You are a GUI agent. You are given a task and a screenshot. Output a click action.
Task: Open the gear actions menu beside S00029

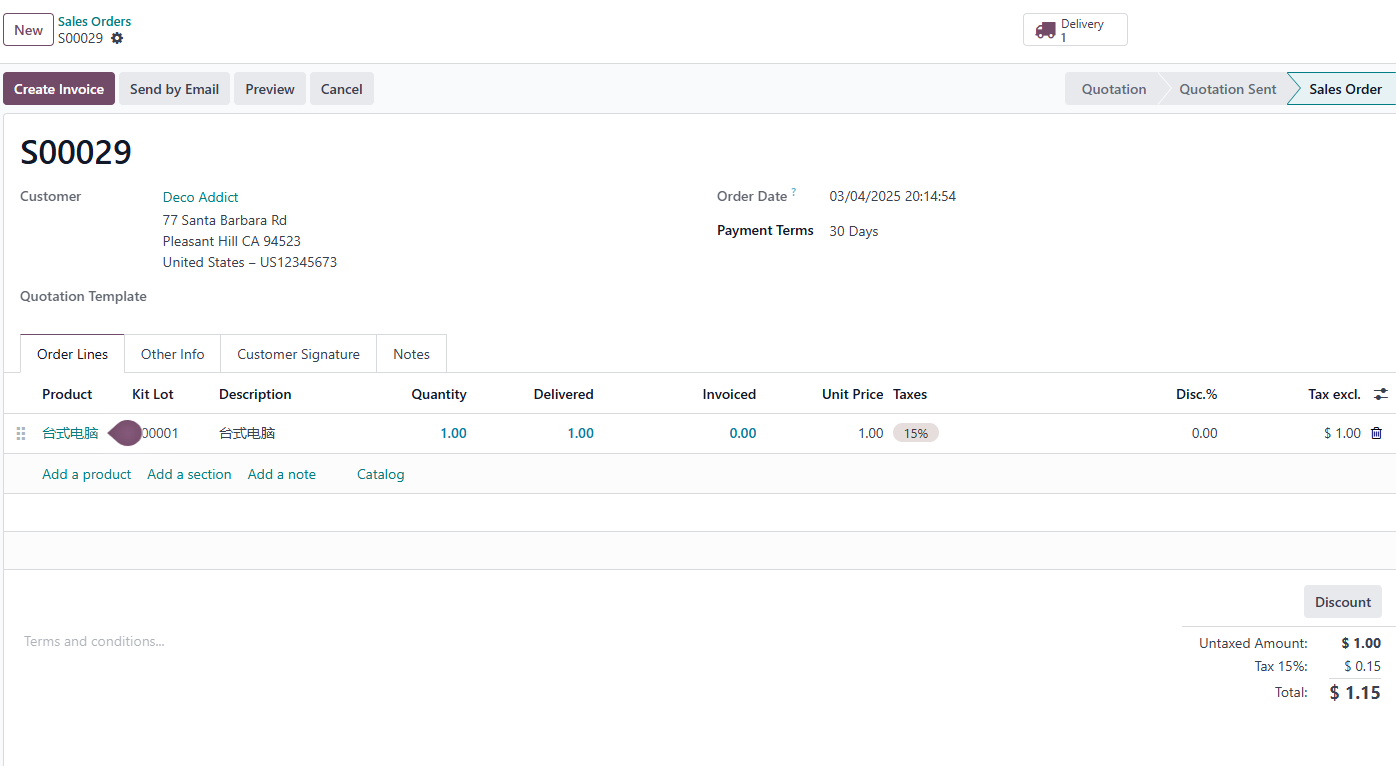pos(117,38)
